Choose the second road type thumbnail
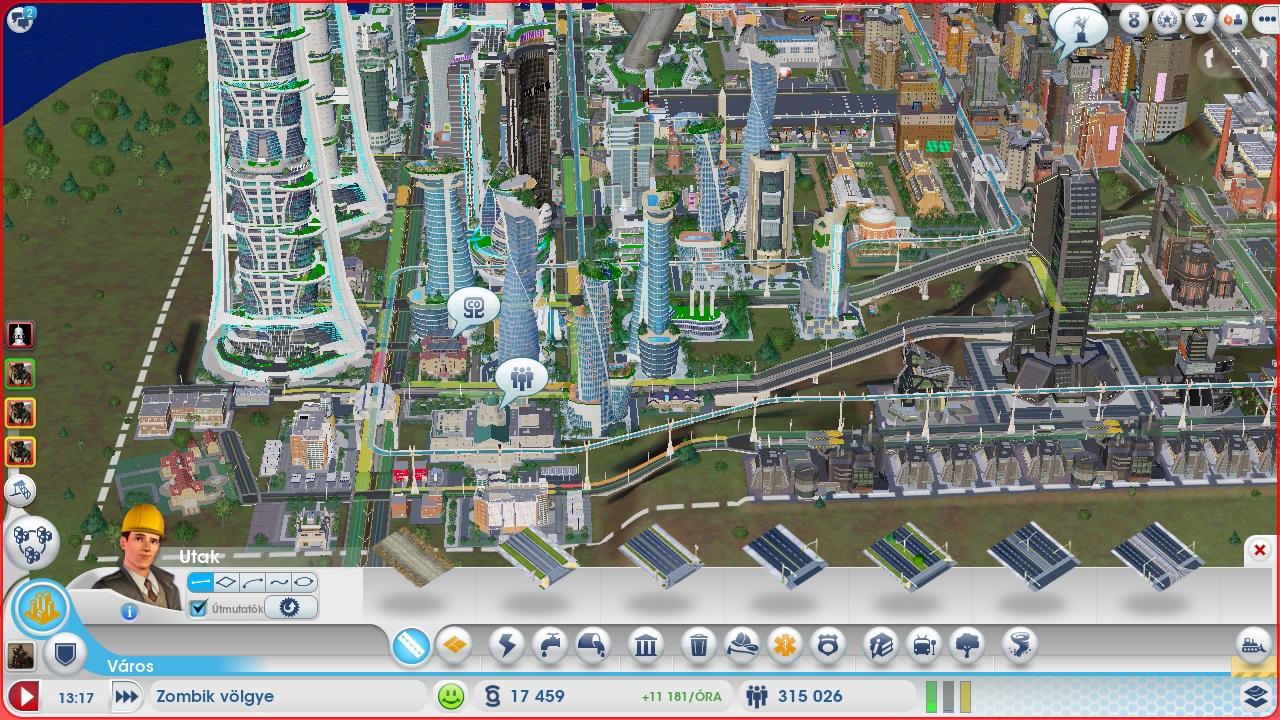 point(537,558)
